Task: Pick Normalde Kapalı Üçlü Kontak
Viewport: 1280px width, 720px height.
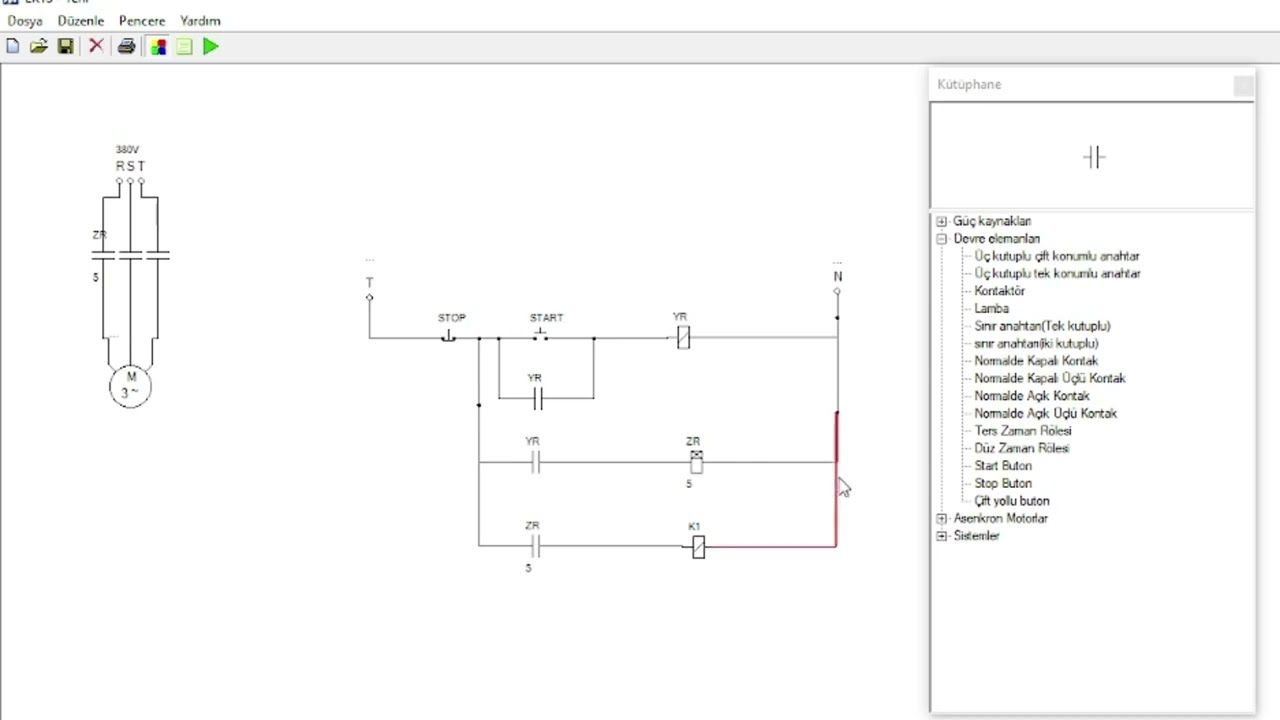Action: 1050,378
